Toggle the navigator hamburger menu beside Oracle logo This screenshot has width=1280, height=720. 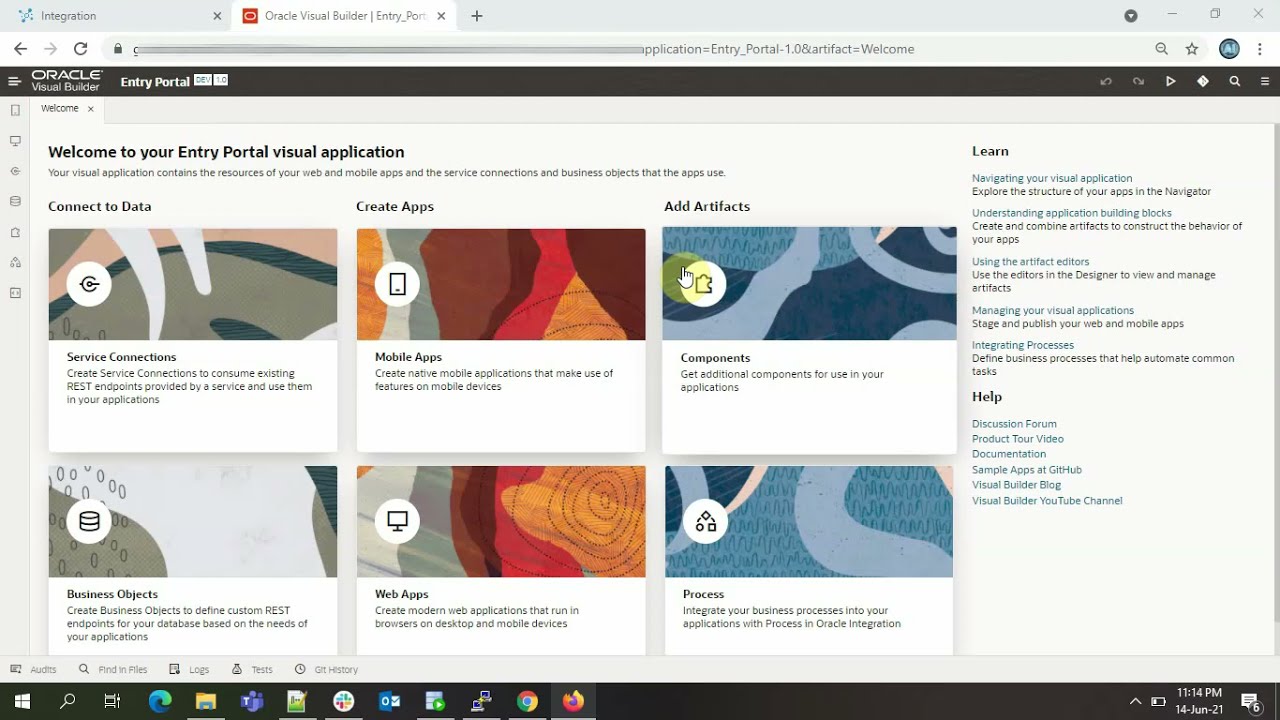pos(14,82)
